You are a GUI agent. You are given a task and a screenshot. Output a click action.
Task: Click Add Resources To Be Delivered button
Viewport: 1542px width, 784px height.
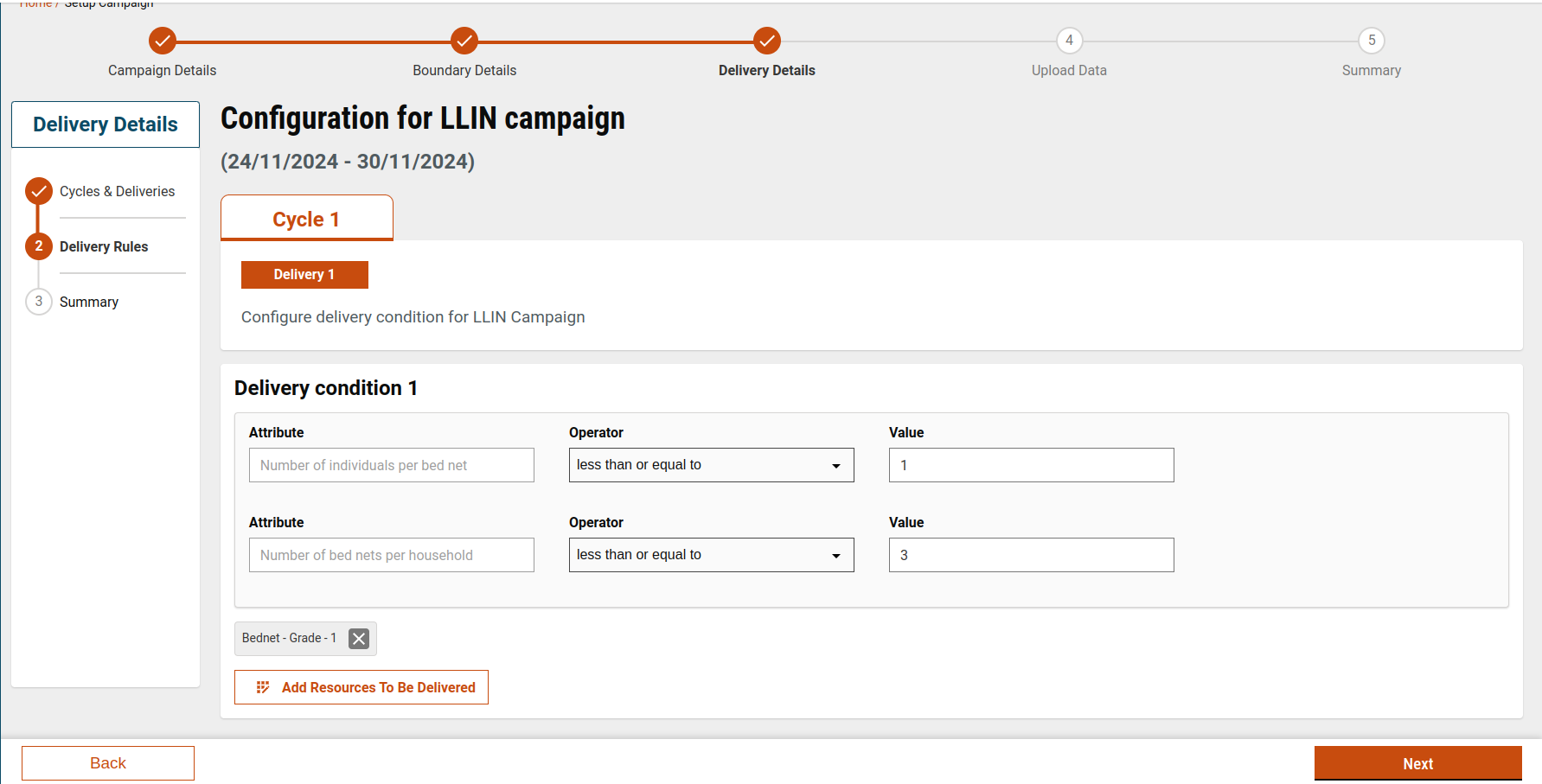(x=362, y=687)
